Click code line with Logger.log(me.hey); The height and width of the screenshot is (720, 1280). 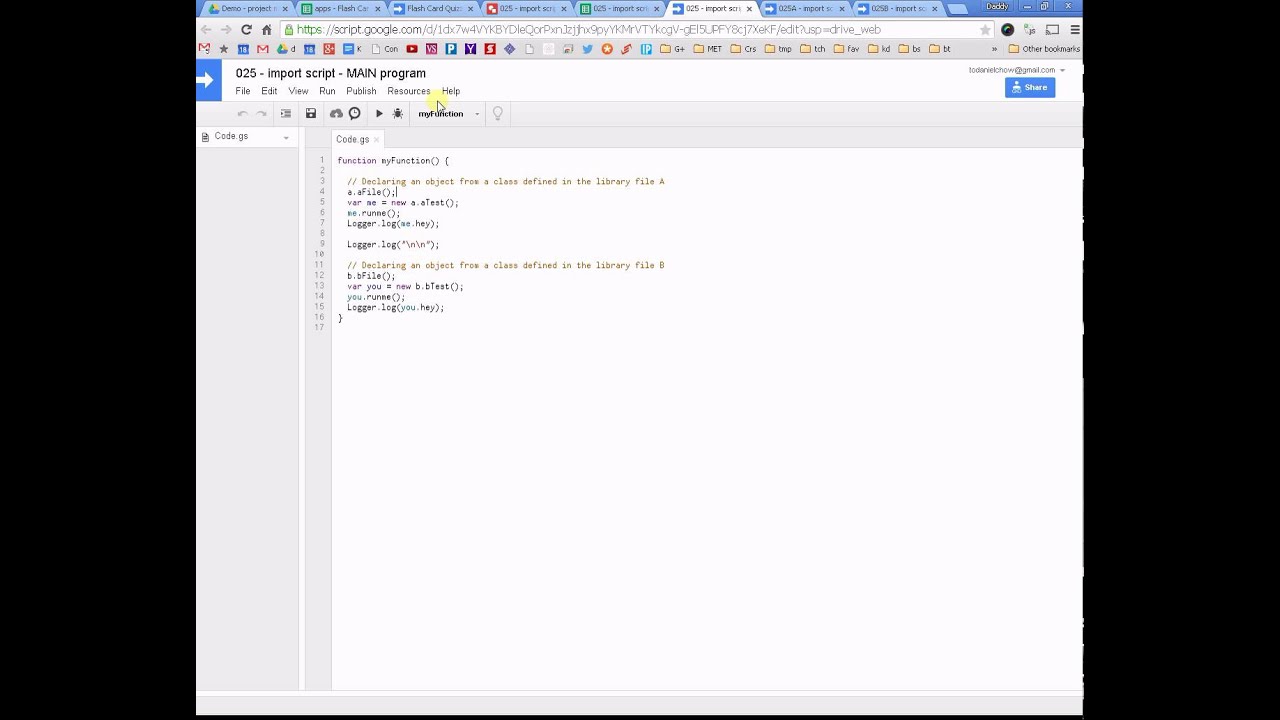click(393, 224)
